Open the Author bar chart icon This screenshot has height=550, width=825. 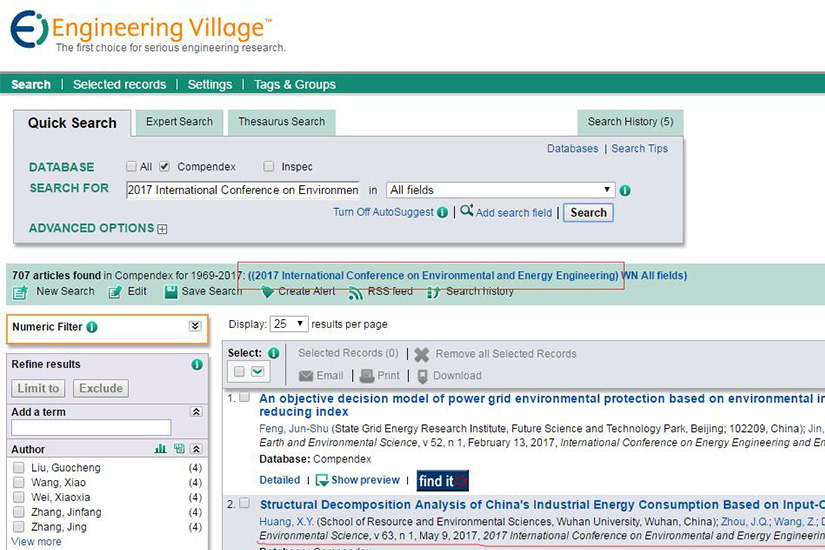click(160, 449)
